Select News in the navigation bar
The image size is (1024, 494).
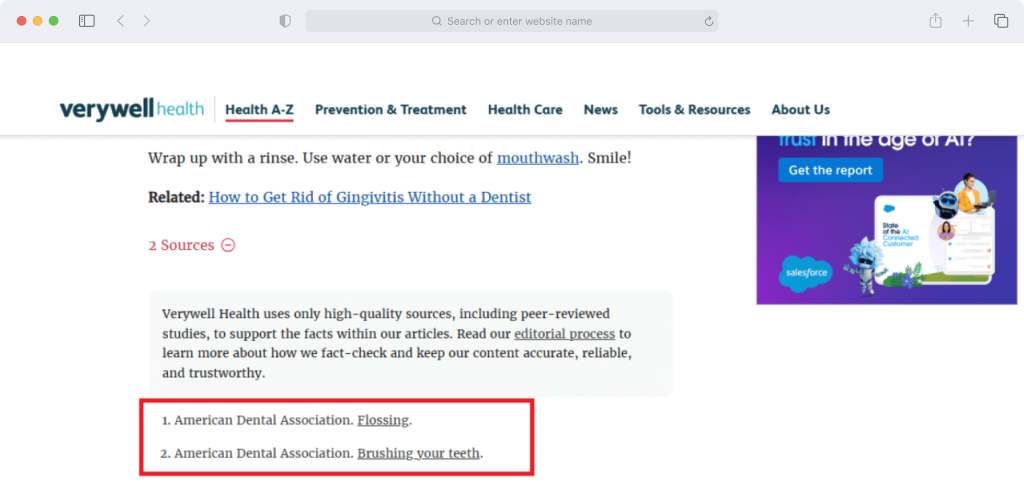[601, 110]
